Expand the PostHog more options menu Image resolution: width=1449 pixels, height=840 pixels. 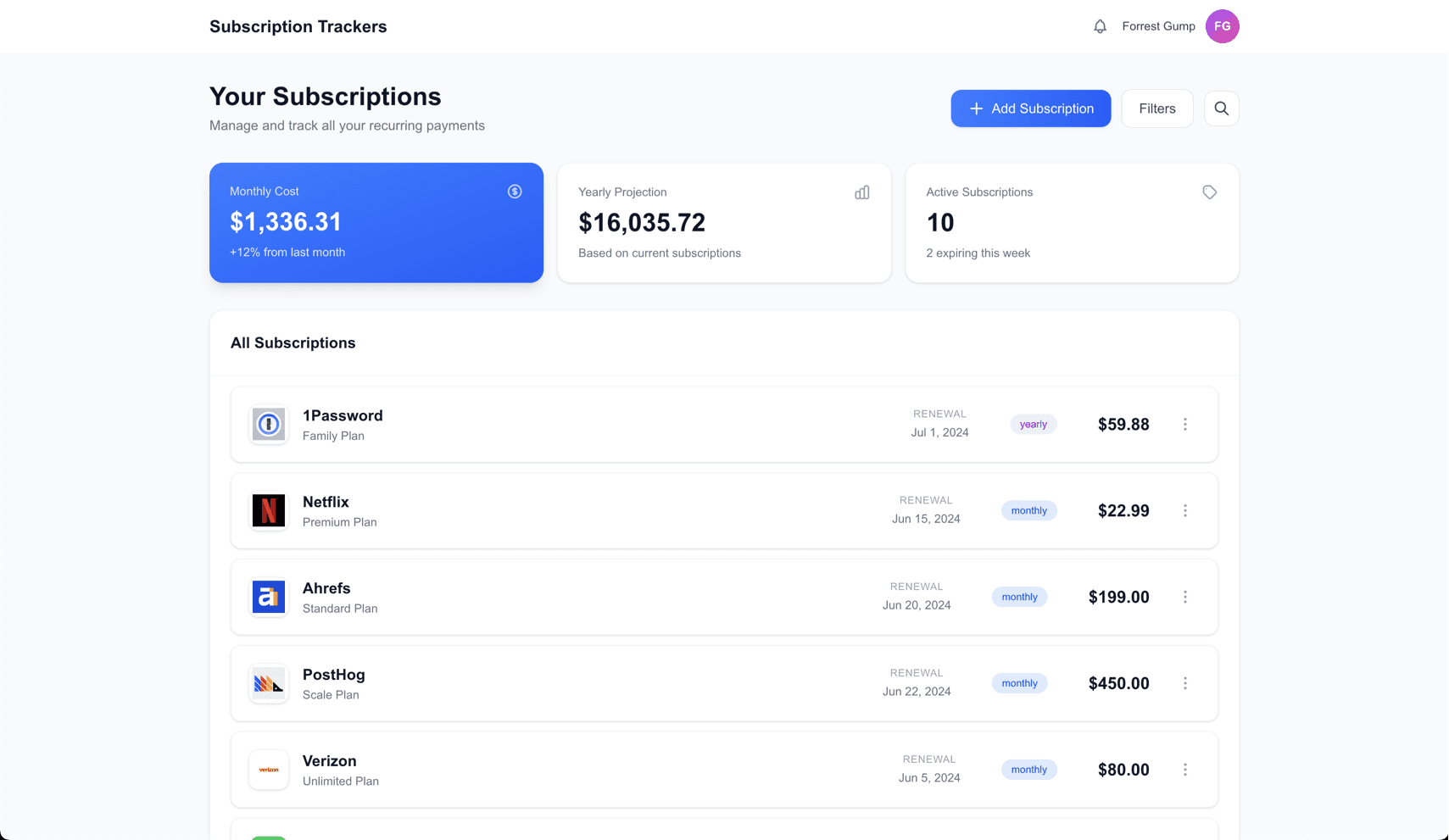[1185, 683]
